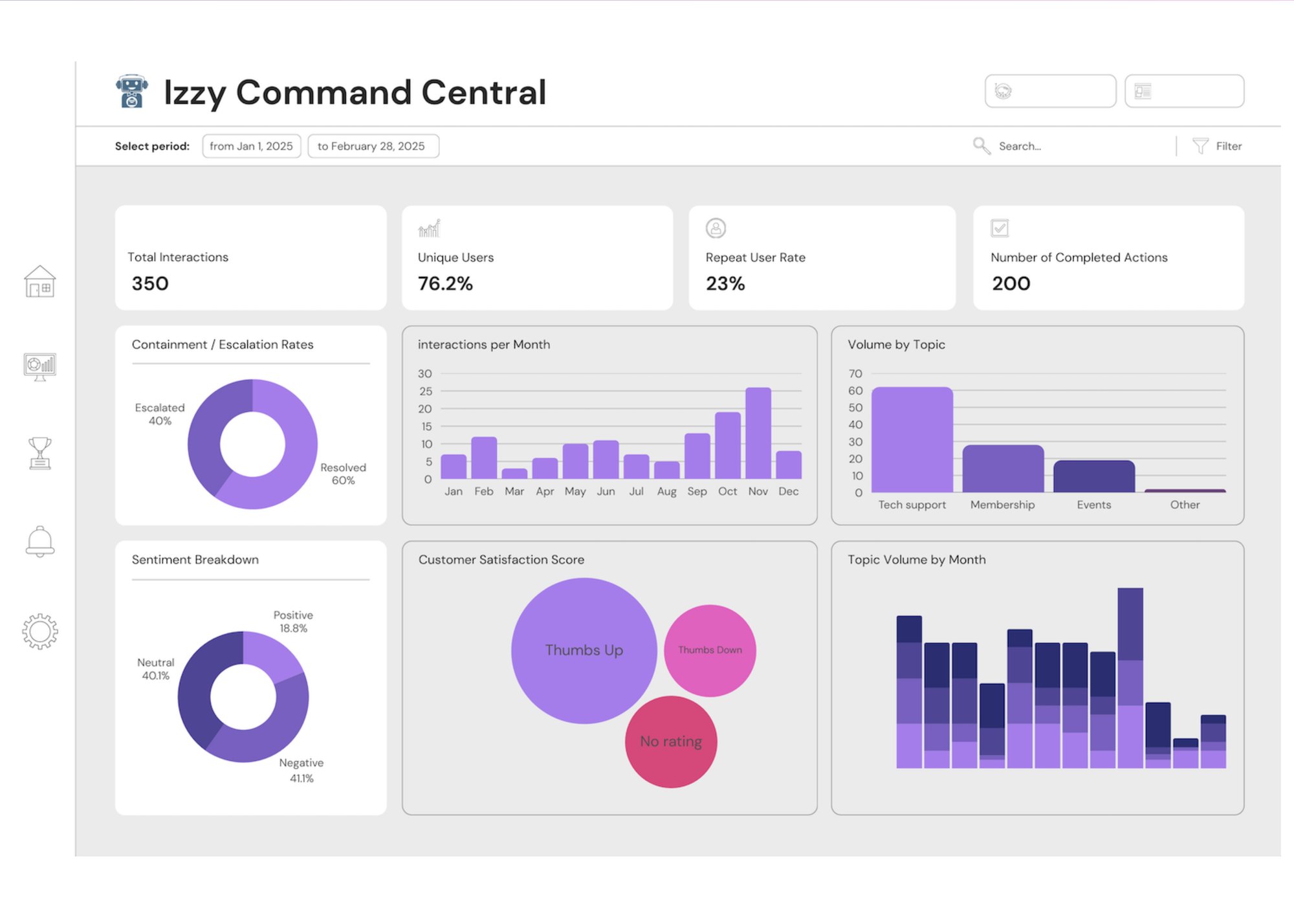
Task: Open the 'to February 28, 2025' date selector
Action: pos(373,146)
